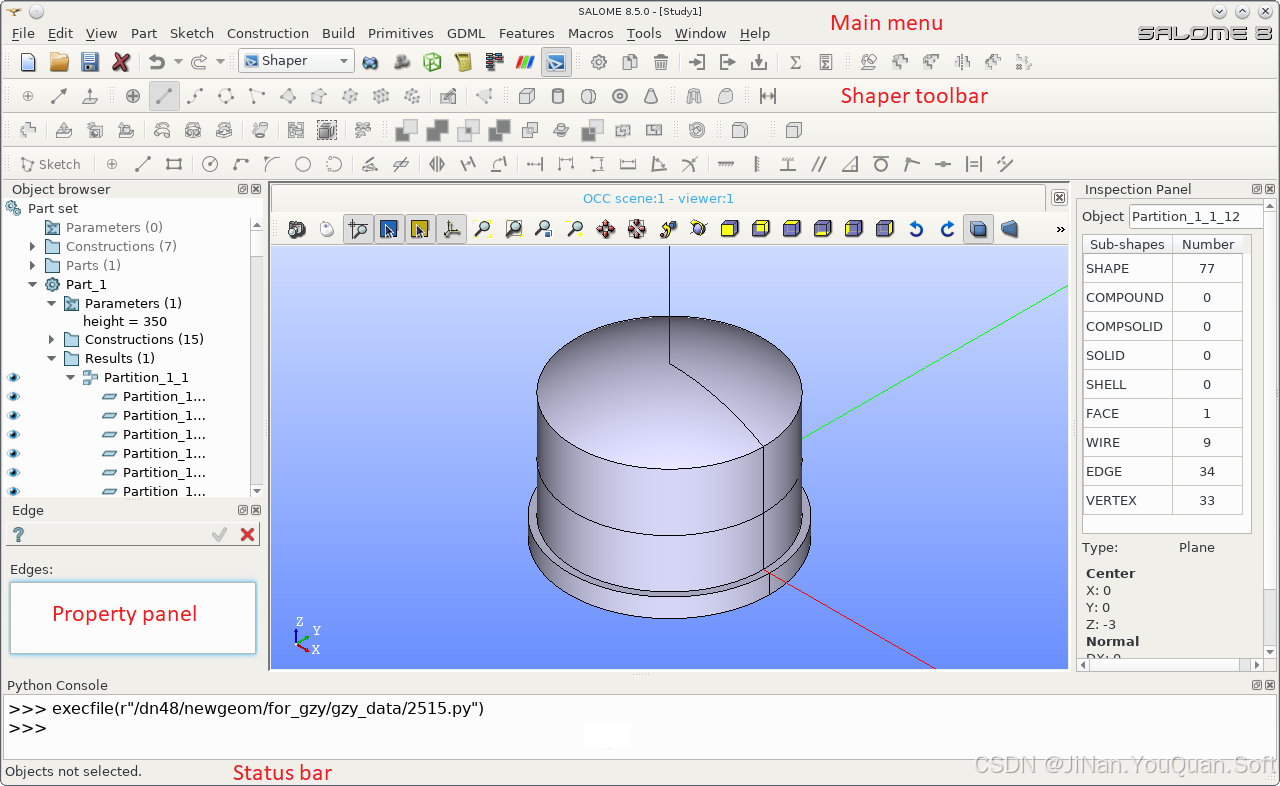Screen dimensions: 1280x786
Task: Expand the Parts (1) folder
Action: (x=32, y=265)
